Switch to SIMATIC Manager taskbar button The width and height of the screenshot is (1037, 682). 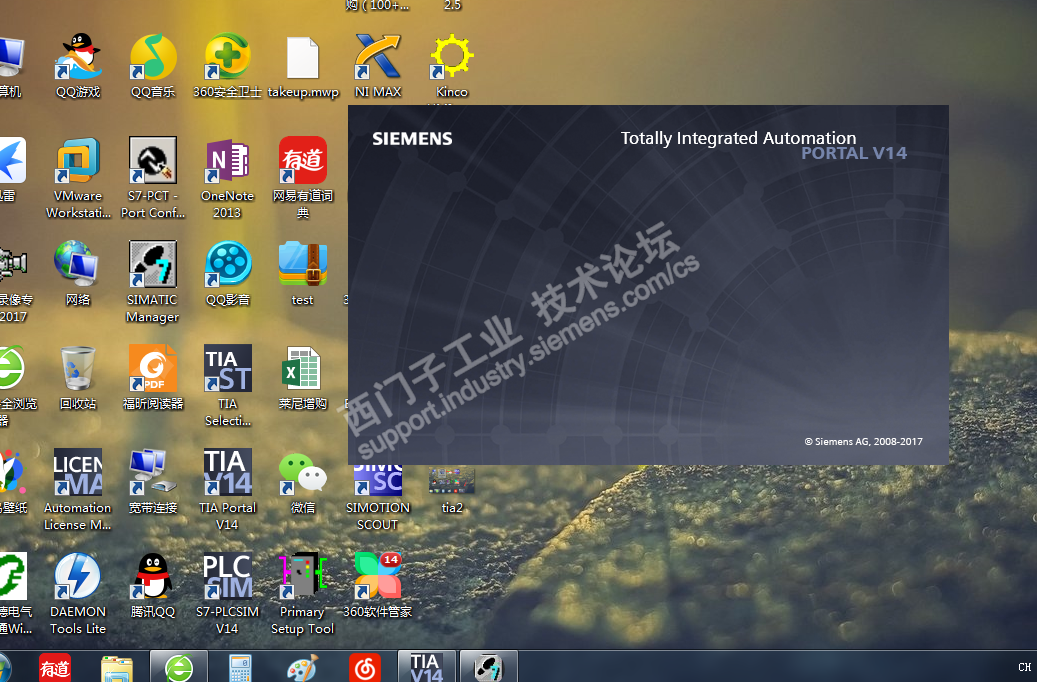point(489,667)
